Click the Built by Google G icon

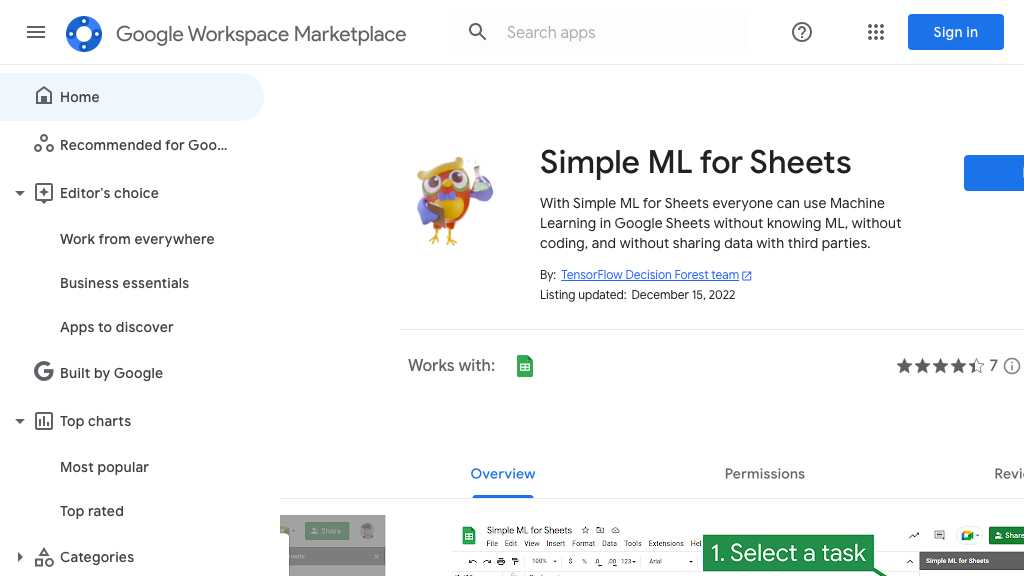44,371
